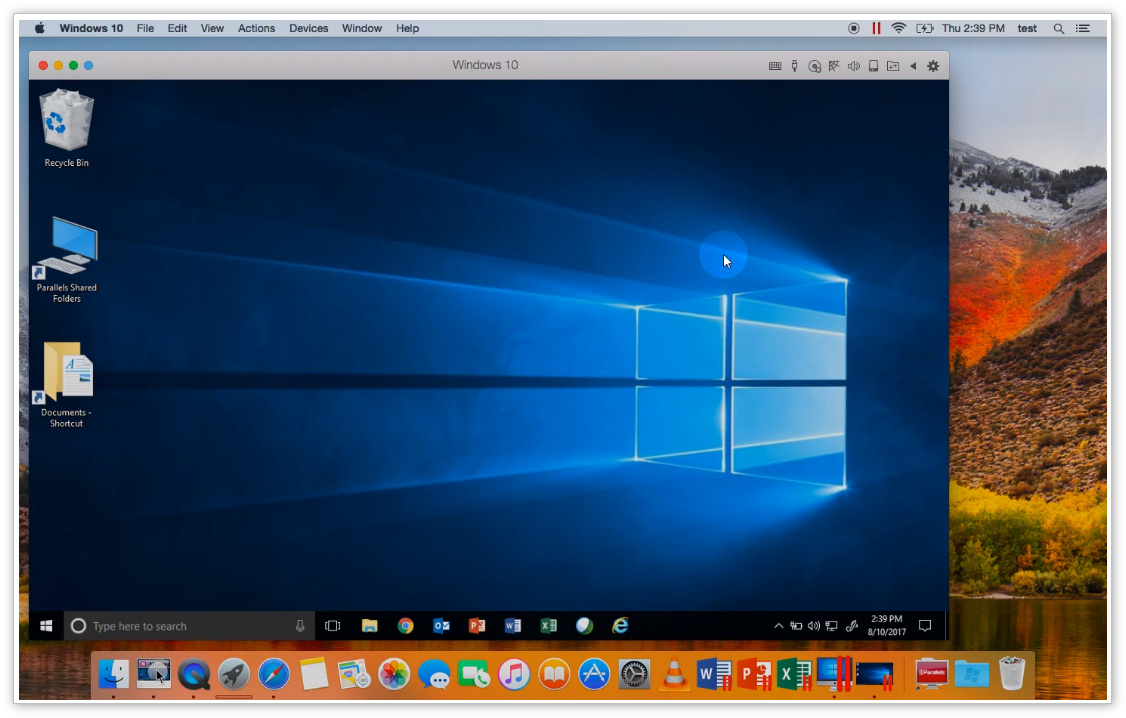Open the CD/DVD drive icon in titlebar

point(815,66)
